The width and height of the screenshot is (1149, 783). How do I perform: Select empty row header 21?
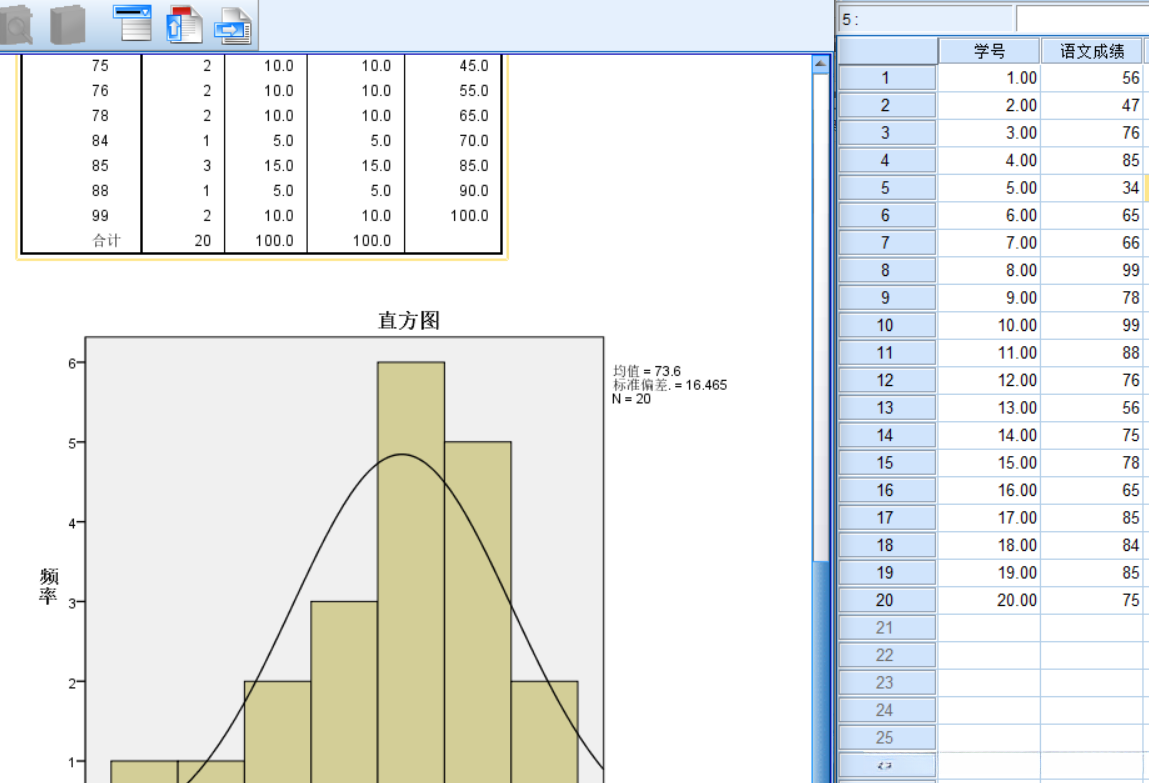[887, 628]
